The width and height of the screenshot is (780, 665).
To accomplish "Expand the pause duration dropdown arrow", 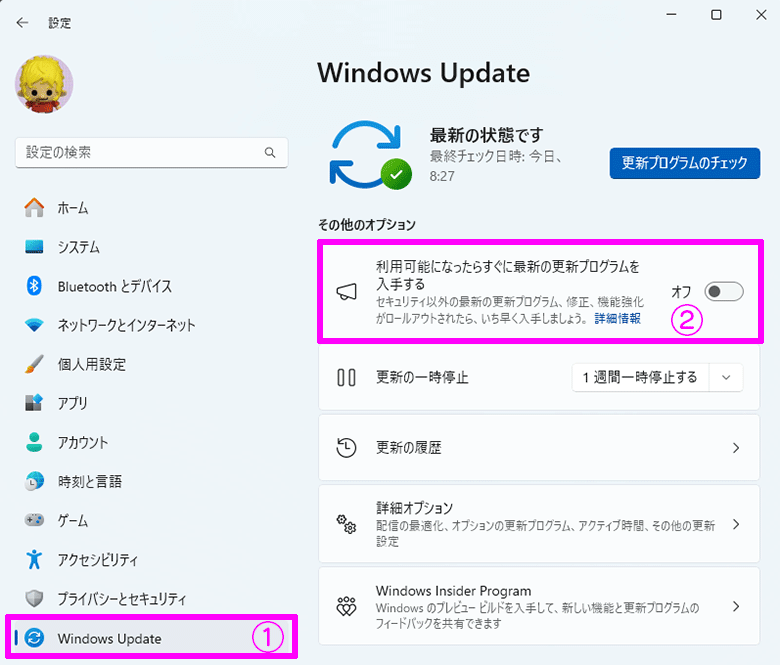I will click(x=726, y=378).
